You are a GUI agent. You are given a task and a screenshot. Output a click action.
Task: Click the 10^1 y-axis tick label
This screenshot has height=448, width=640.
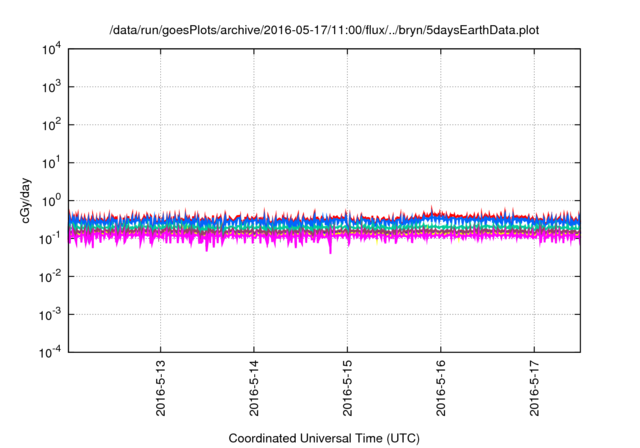51,163
